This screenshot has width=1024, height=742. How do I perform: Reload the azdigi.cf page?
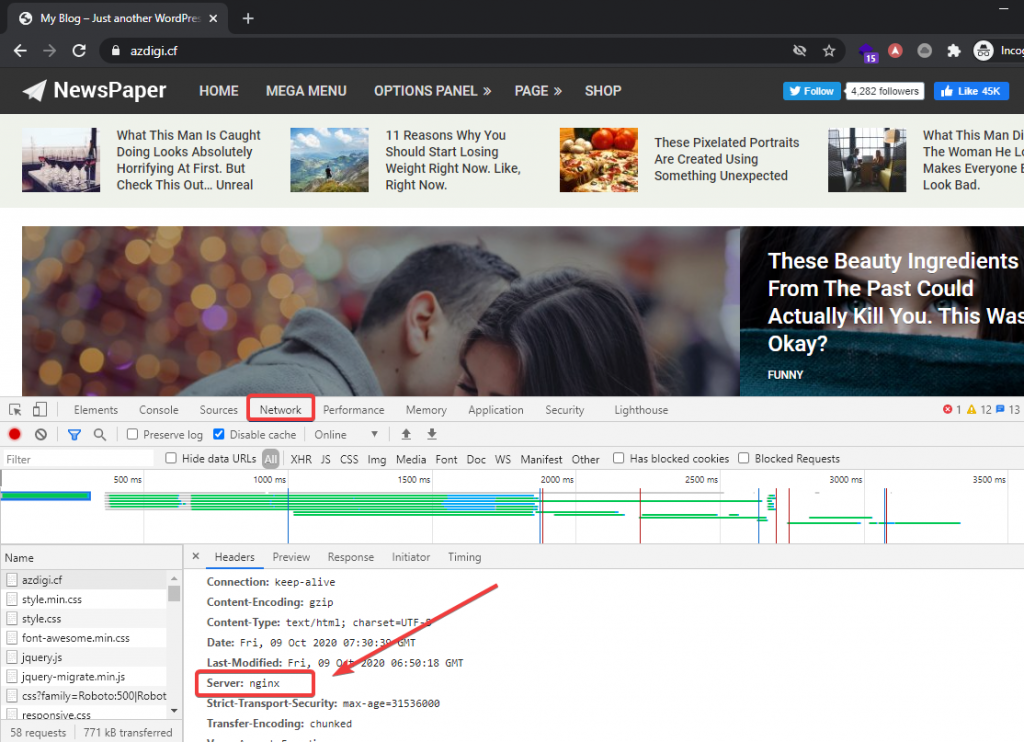coord(79,51)
